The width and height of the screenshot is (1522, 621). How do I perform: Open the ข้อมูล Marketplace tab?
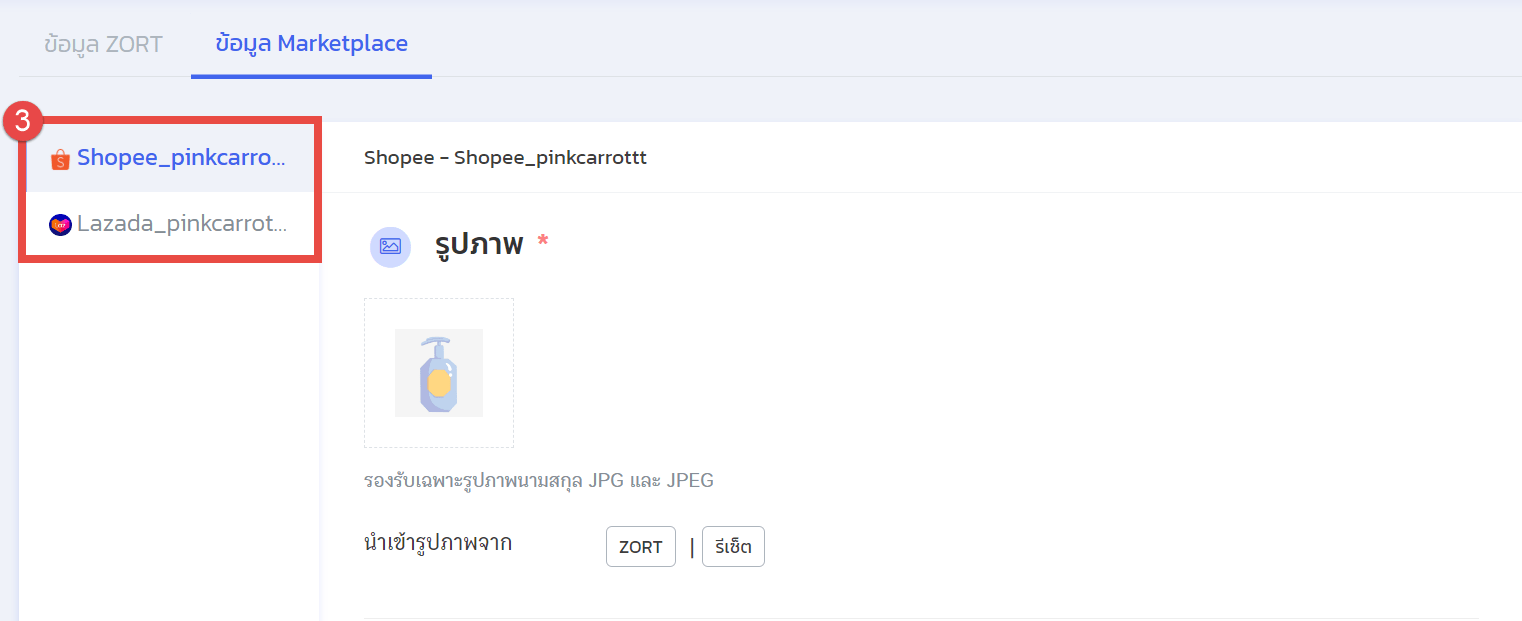tap(311, 44)
